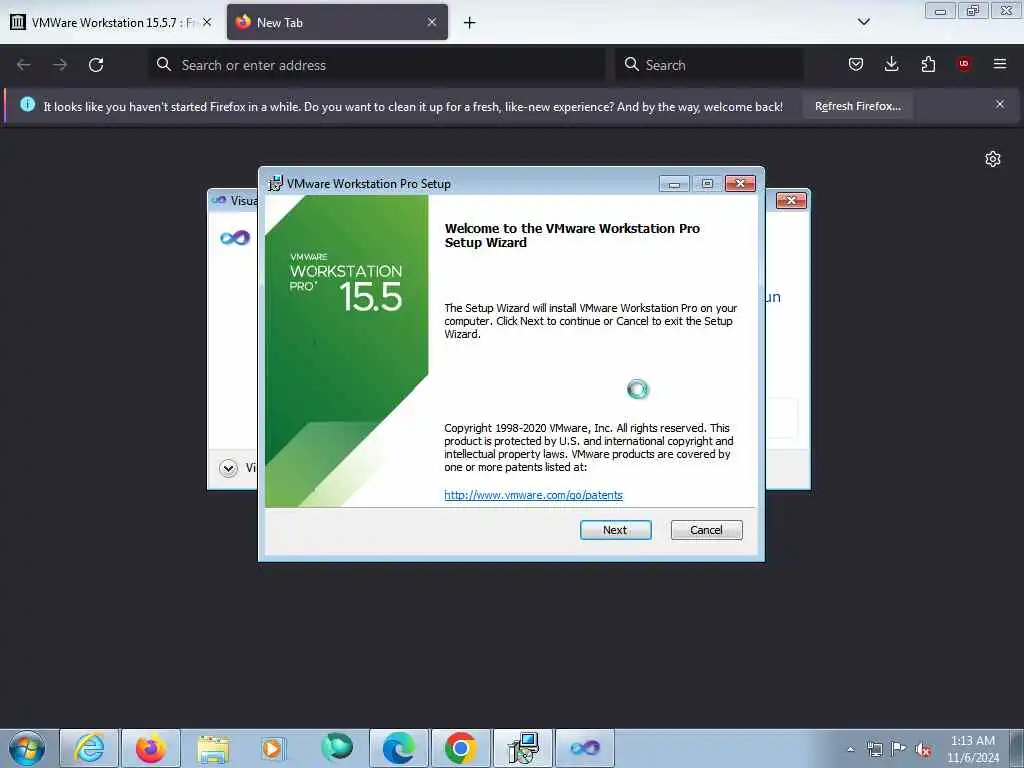Launch Microsoft Edge from taskbar
The width and height of the screenshot is (1024, 768).
[398, 748]
